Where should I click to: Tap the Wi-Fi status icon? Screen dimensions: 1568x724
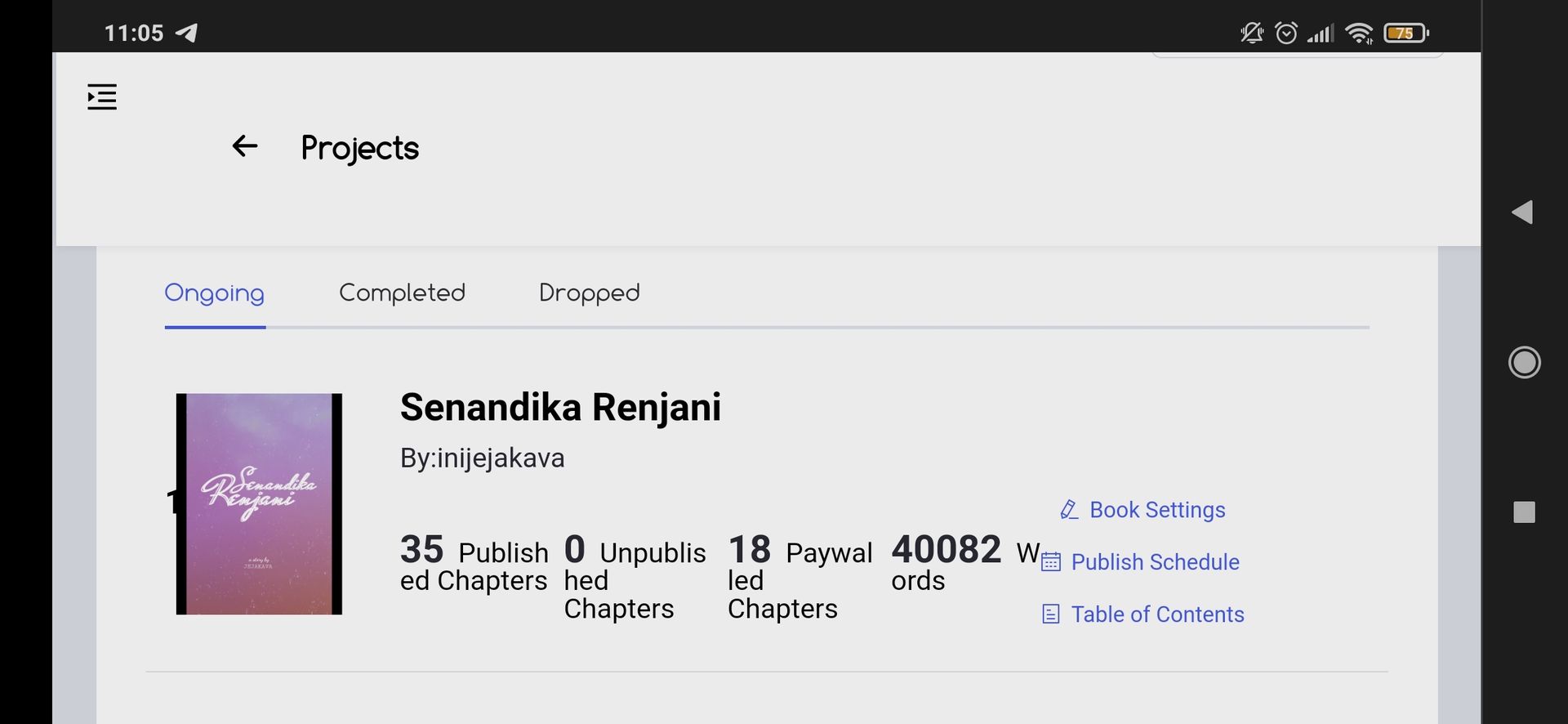click(1360, 33)
